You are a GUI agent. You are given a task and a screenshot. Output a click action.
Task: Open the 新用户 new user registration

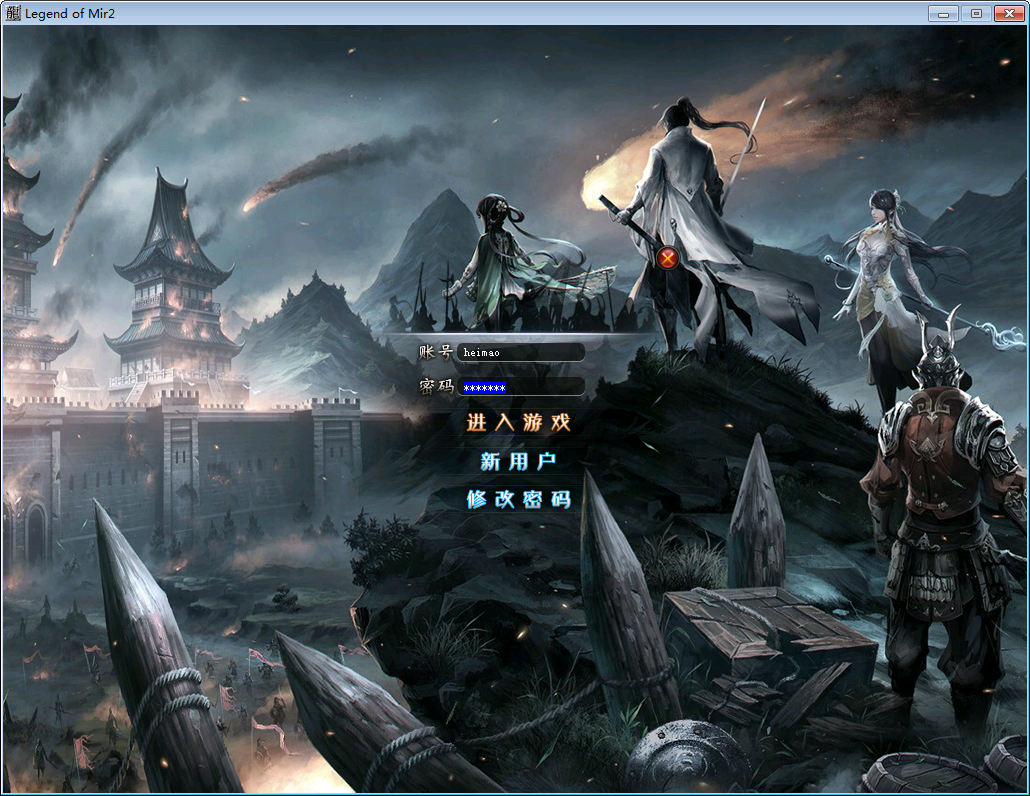[x=518, y=461]
